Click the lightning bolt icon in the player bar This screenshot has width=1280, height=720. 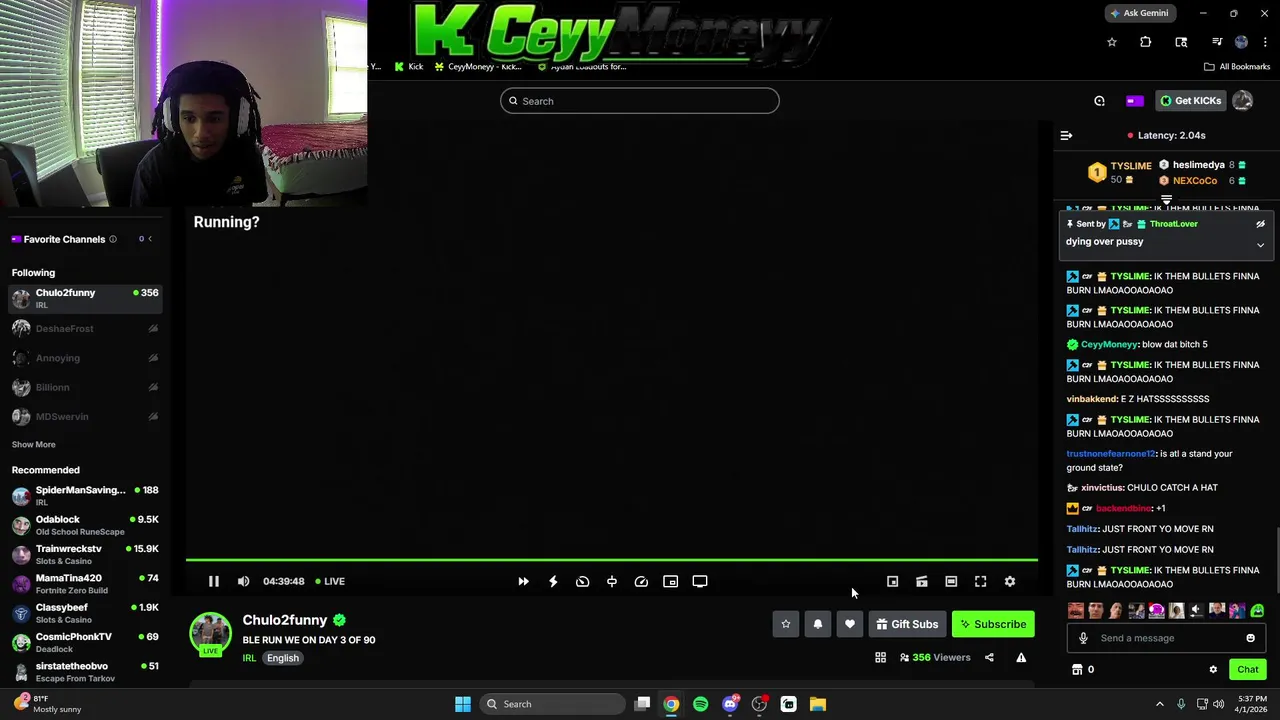(x=553, y=581)
